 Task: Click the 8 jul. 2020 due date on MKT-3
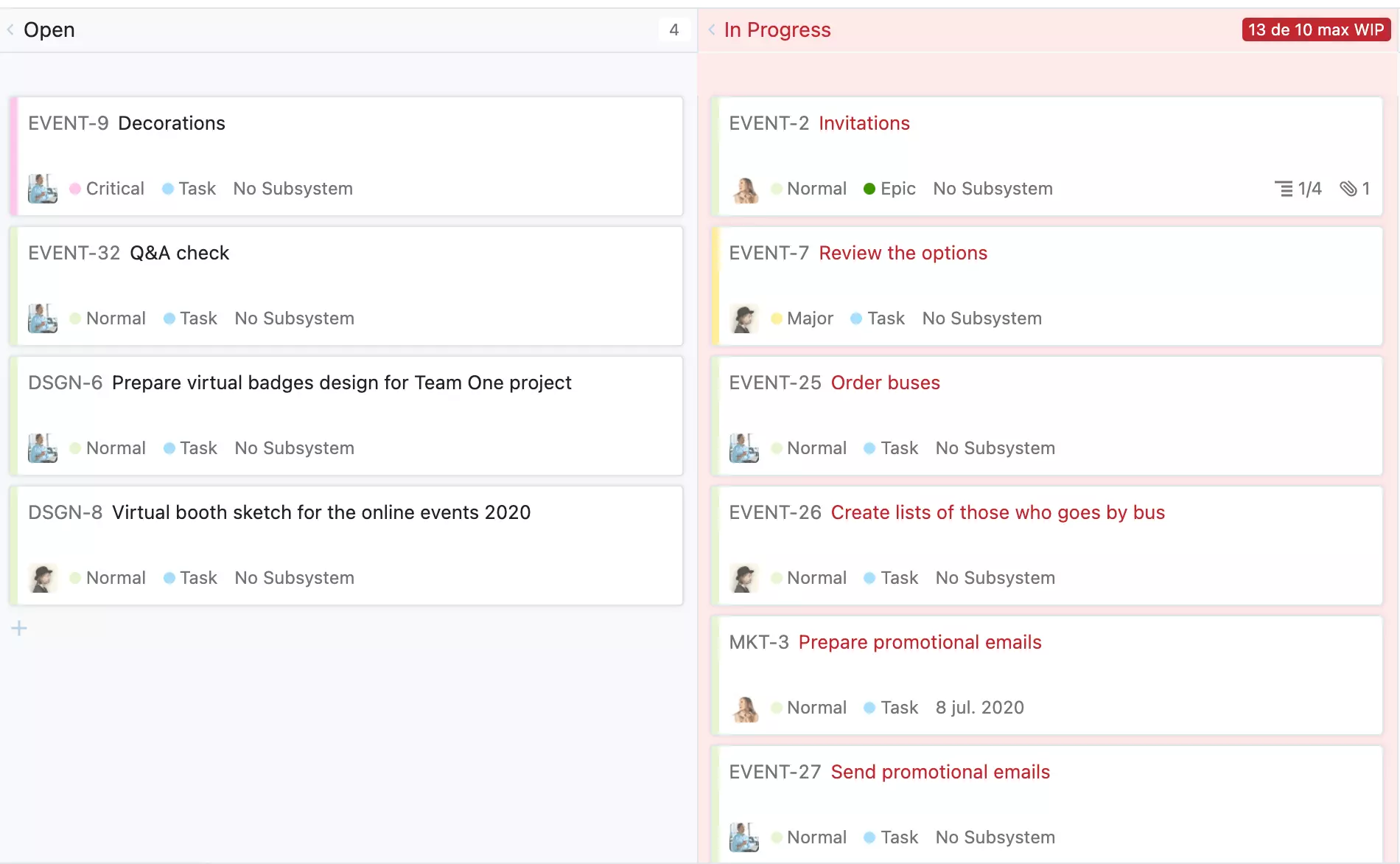[x=979, y=708]
